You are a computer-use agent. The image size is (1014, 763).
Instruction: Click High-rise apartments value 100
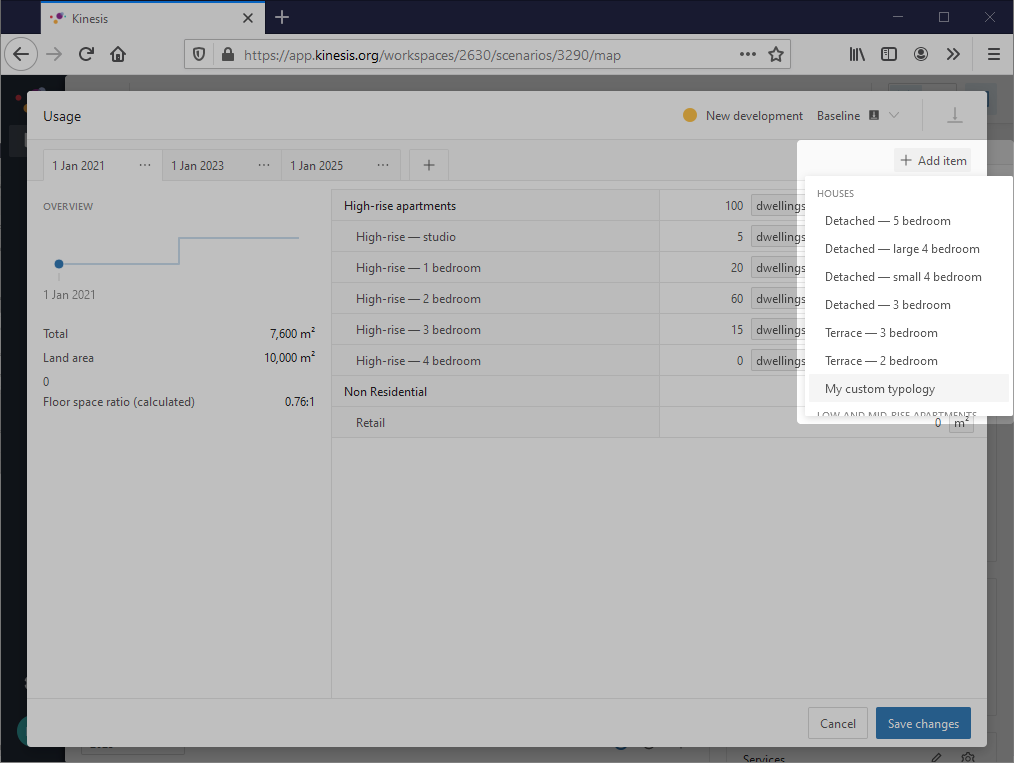(734, 206)
